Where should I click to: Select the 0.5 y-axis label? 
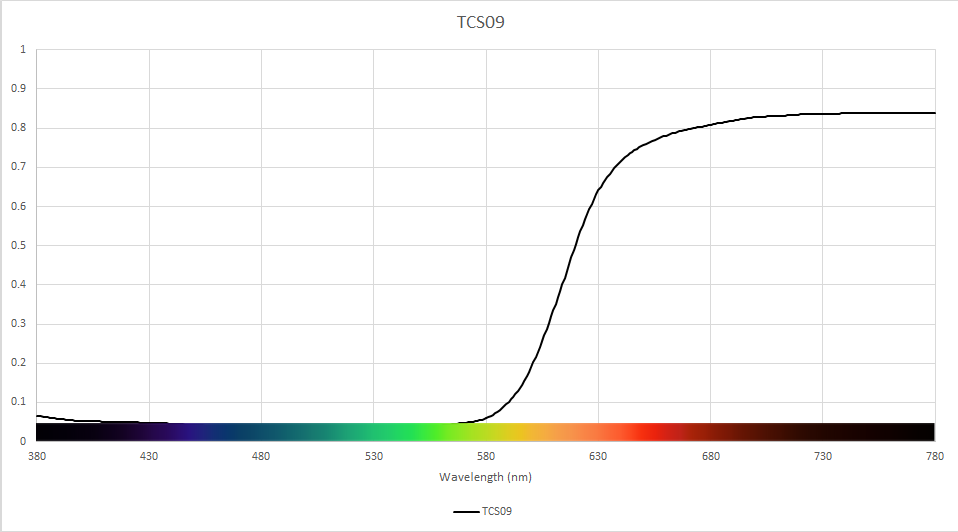(x=19, y=246)
